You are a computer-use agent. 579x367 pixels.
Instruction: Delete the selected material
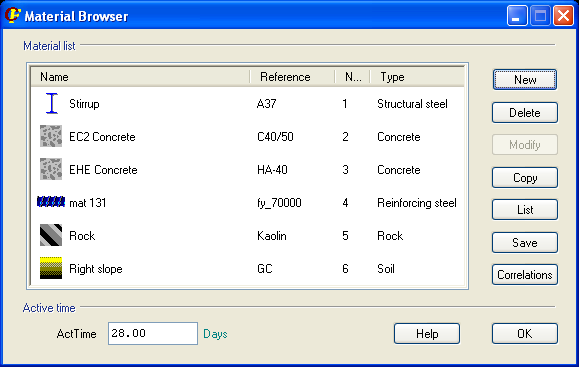525,113
